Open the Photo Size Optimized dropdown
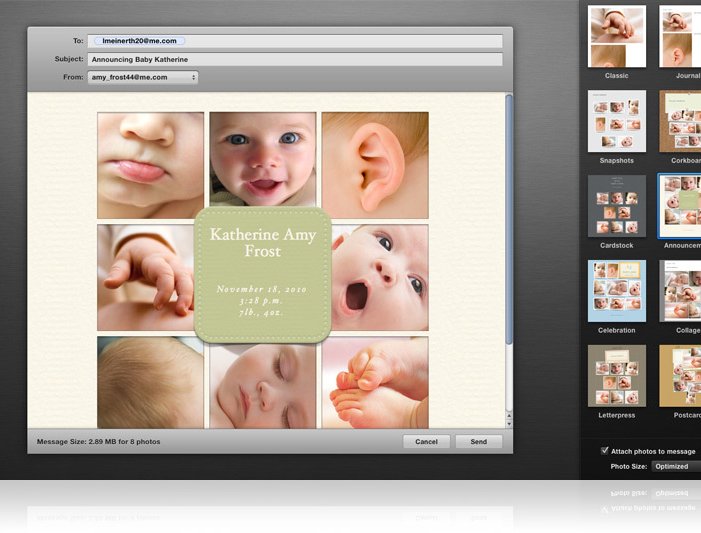The height and width of the screenshot is (533, 701). (676, 466)
